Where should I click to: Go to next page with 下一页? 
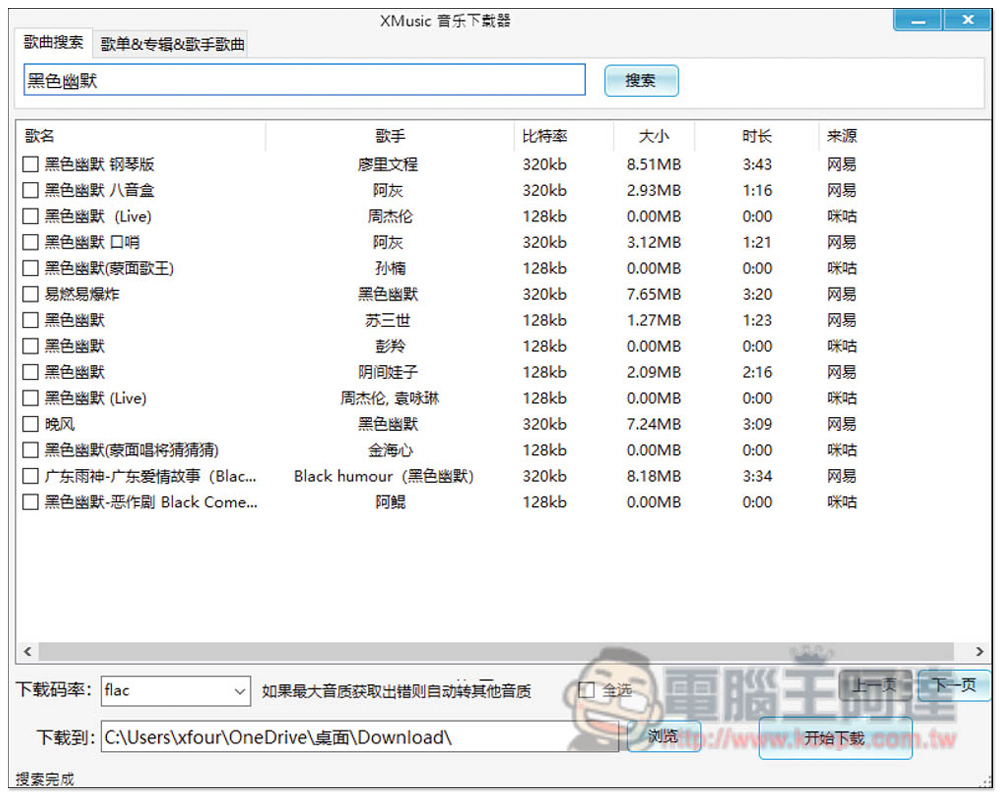click(x=954, y=685)
